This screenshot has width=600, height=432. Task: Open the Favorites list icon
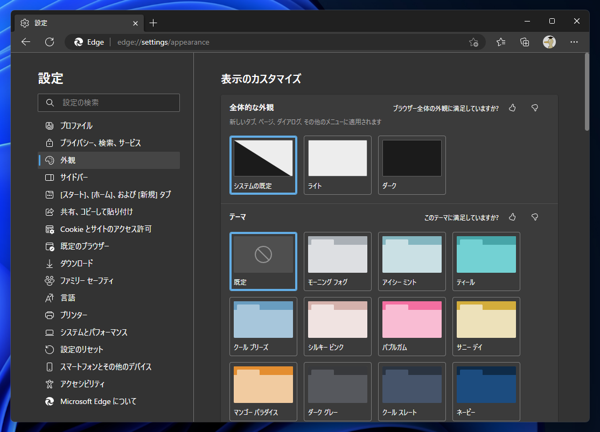click(x=501, y=42)
